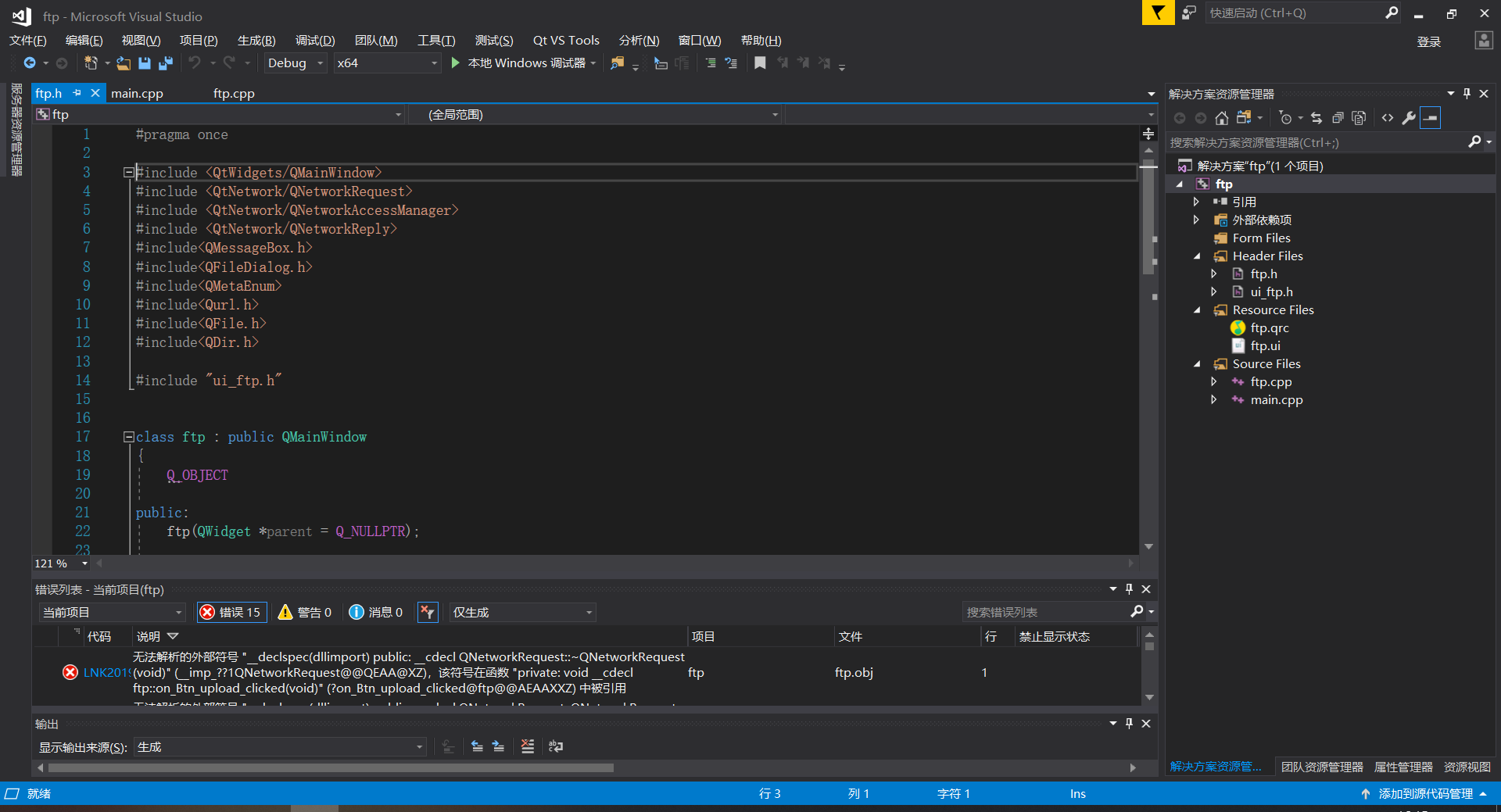The height and width of the screenshot is (812, 1501).
Task: Open the 当前项目 error scope dropdown
Action: tap(112, 612)
